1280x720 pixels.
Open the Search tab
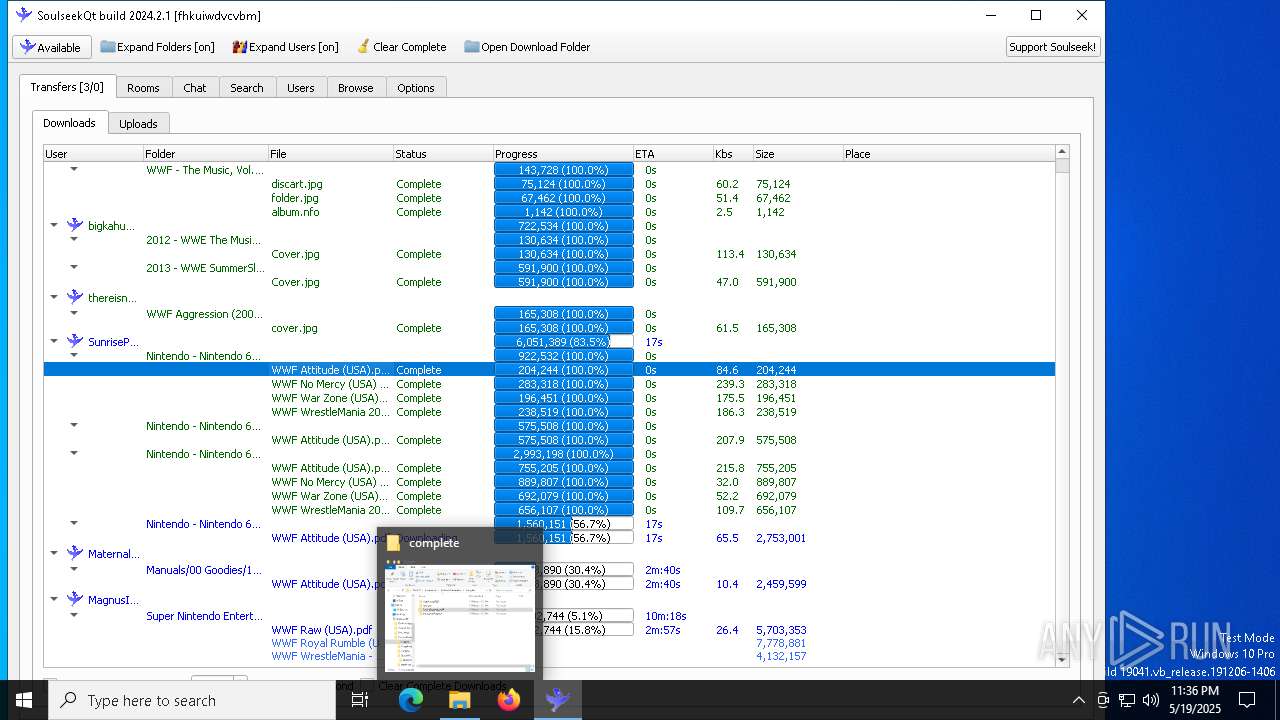[247, 88]
